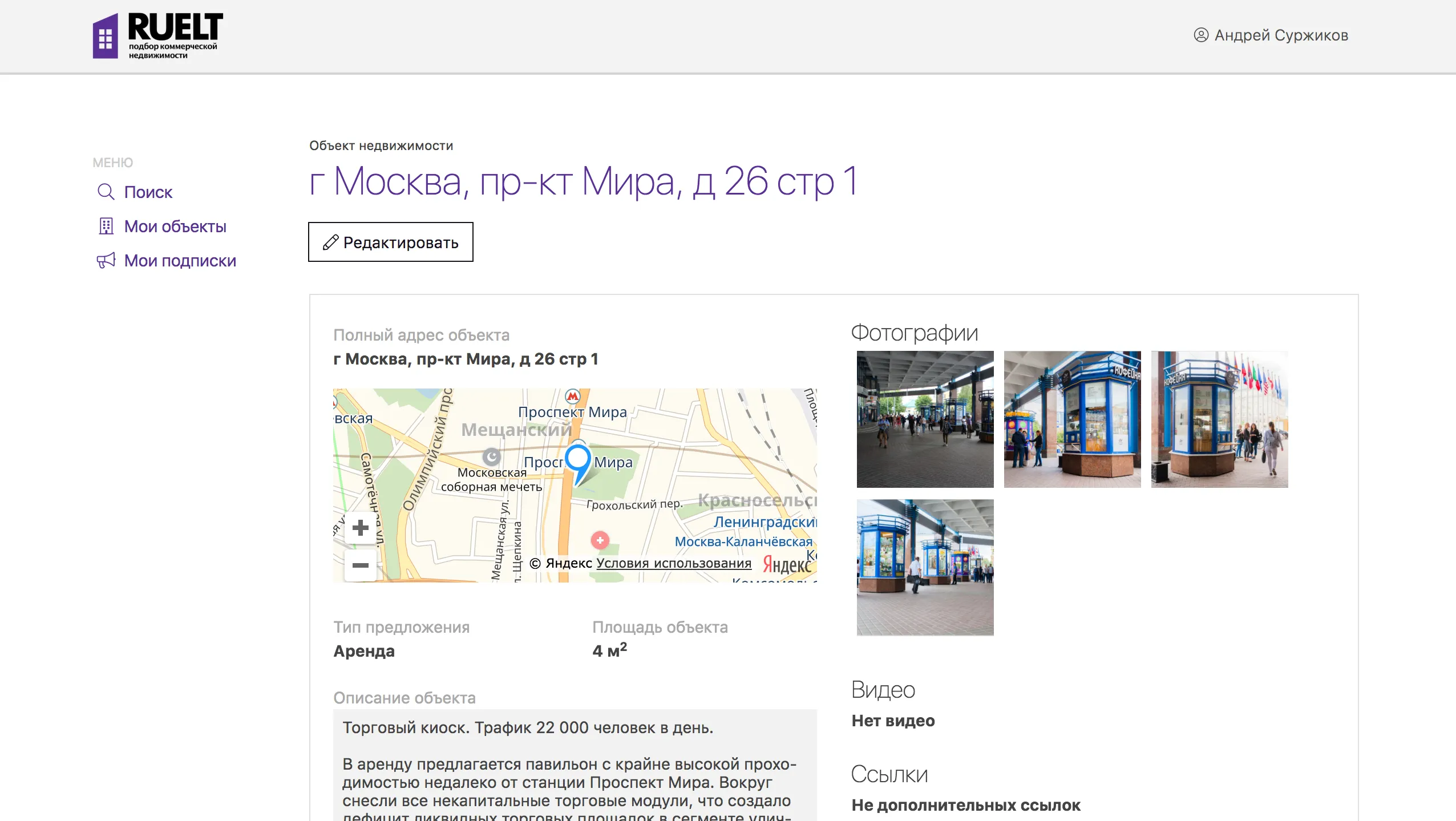
Task: Go to Мои подписки in the menu
Action: 180,261
